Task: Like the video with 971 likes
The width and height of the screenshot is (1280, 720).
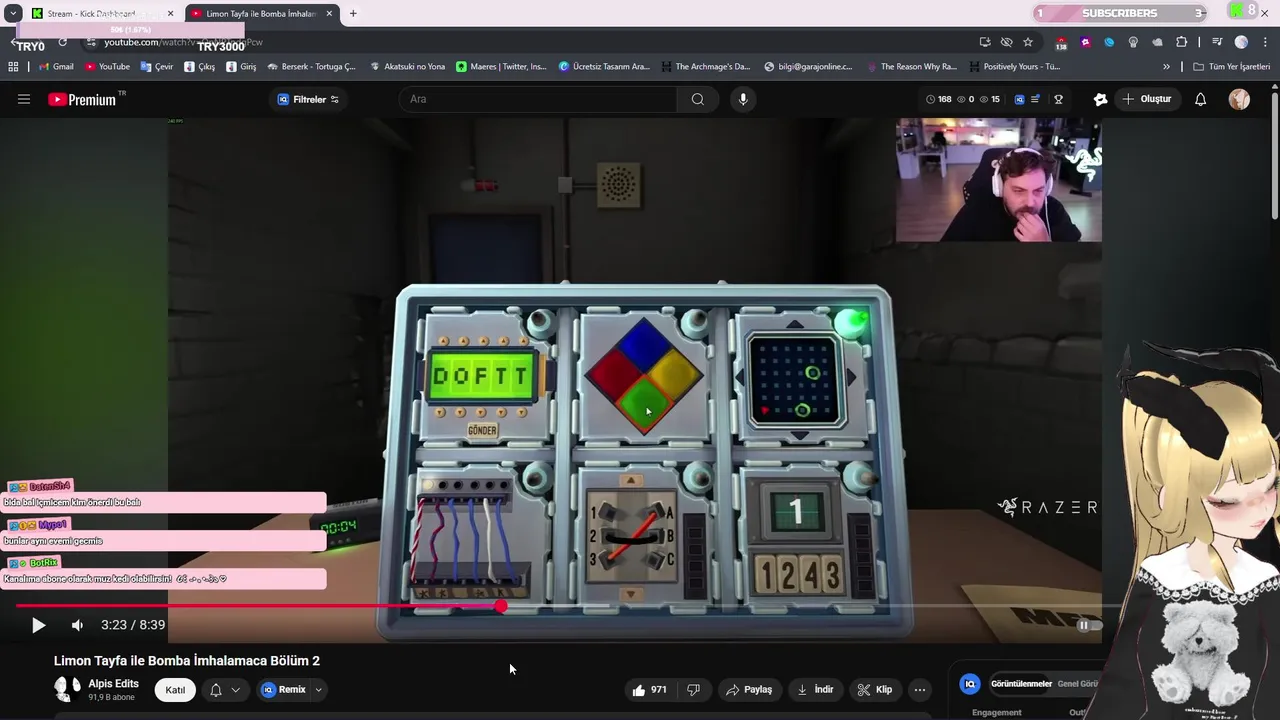Action: click(x=649, y=690)
